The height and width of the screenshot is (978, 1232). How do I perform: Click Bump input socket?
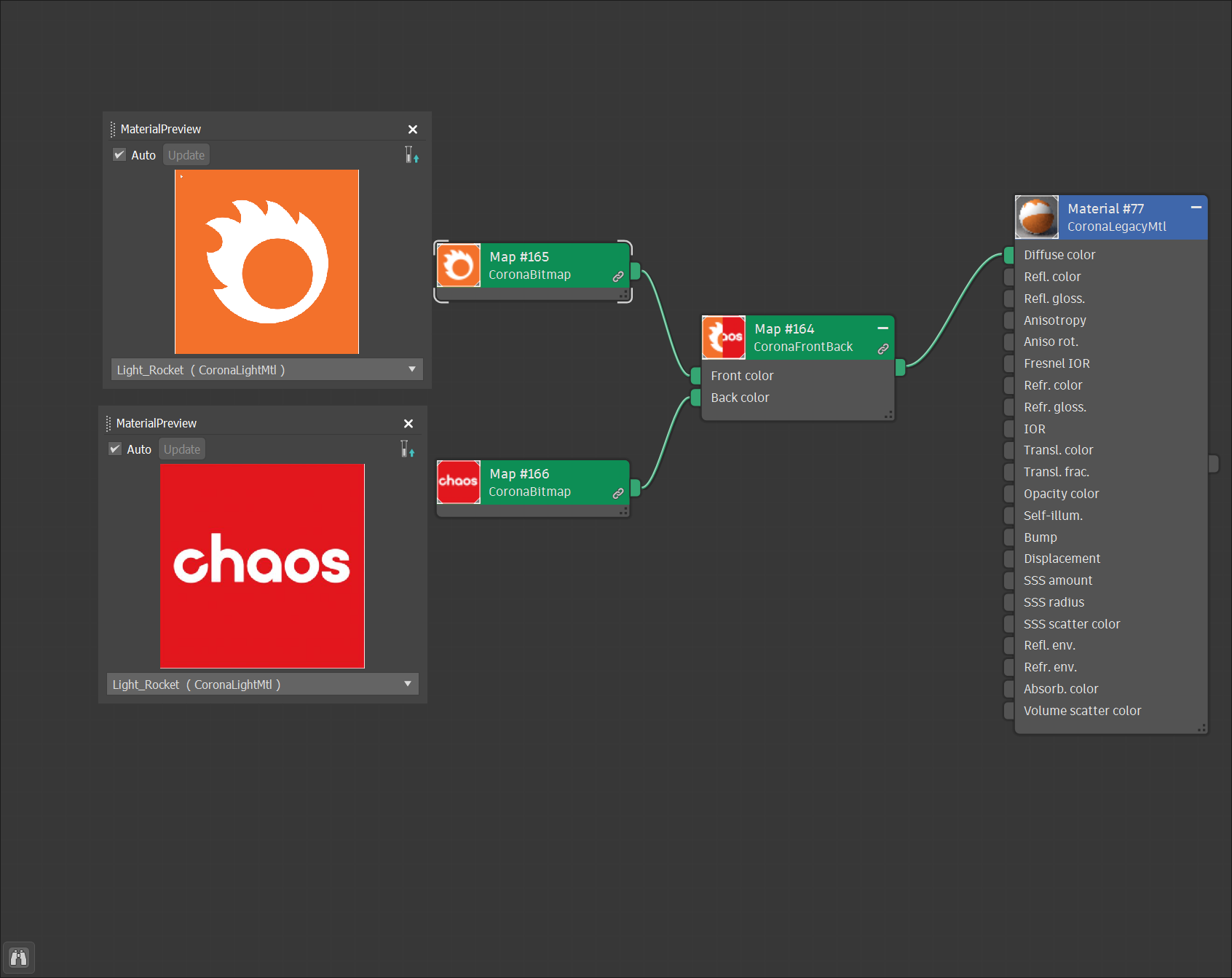[1009, 537]
